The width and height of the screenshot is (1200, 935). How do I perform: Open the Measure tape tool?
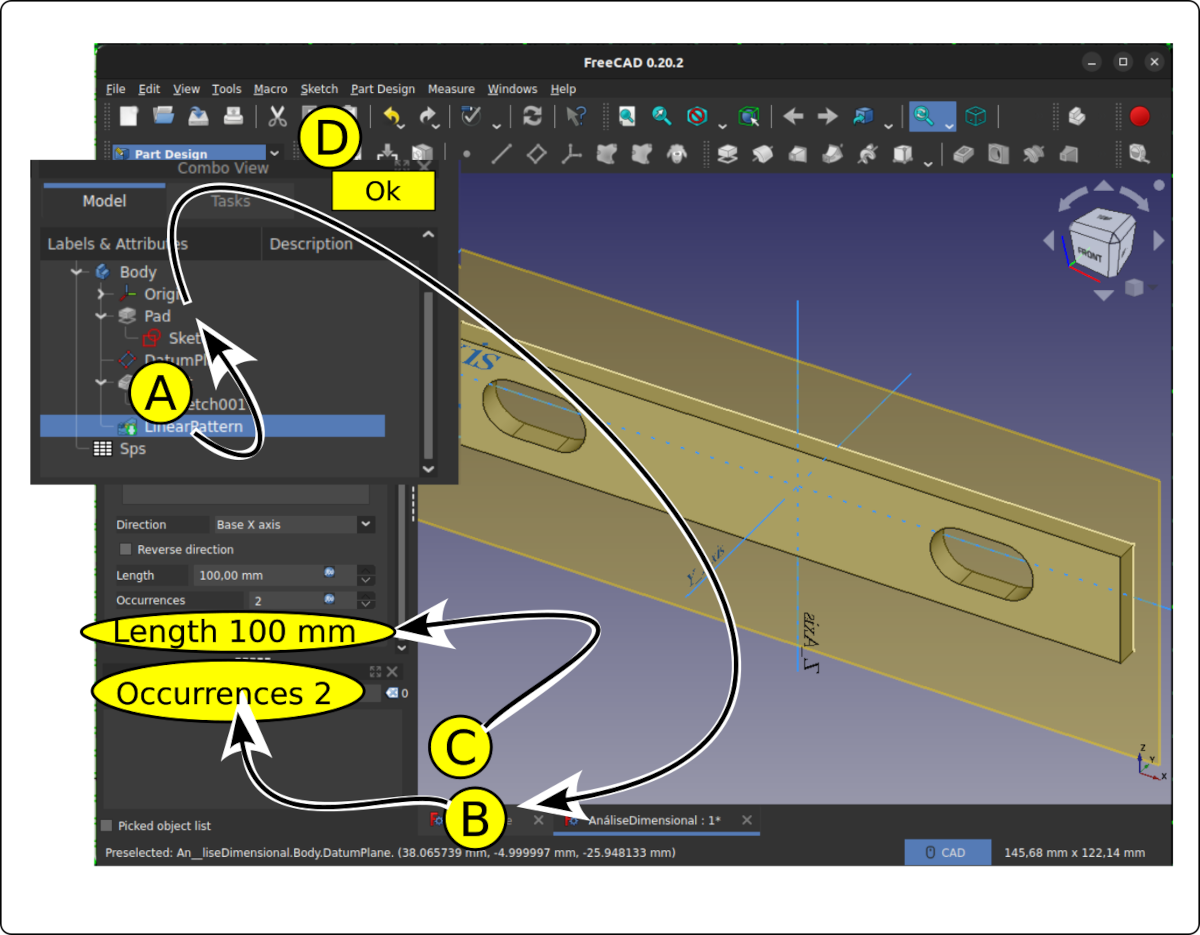tap(1139, 154)
